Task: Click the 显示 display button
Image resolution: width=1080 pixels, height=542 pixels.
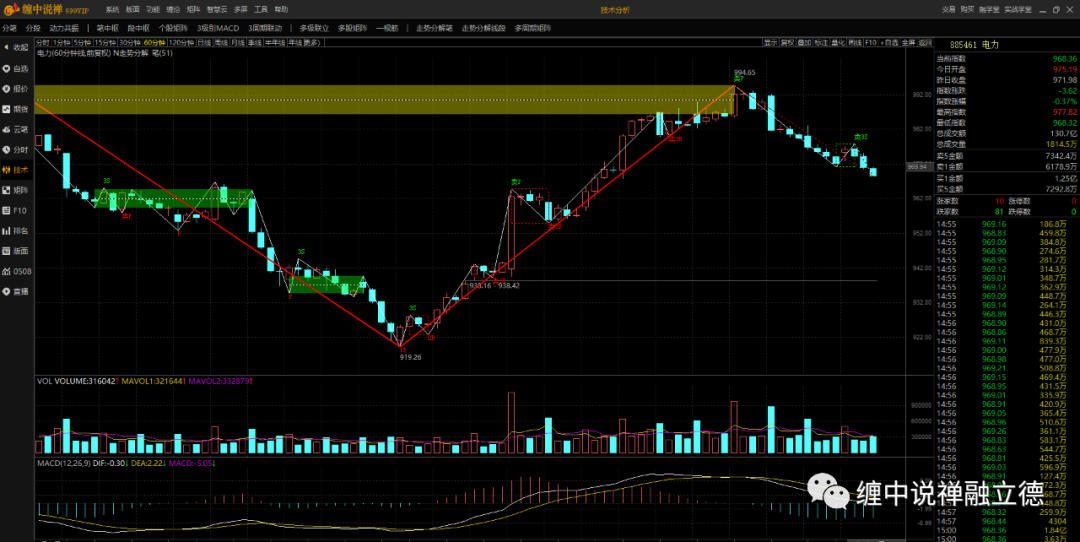Action: coord(771,43)
